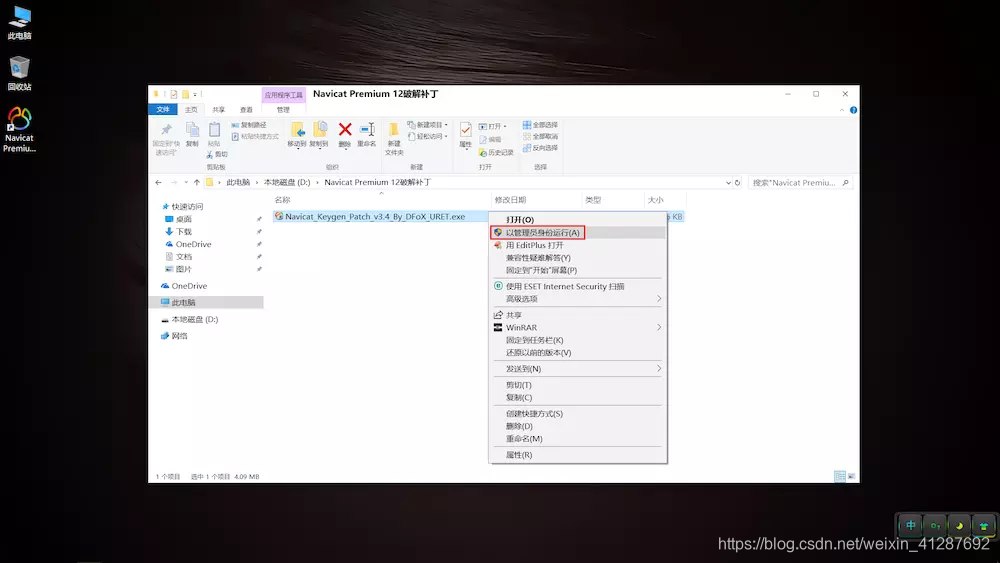1000x563 pixels.
Task: Click 全部选择 select all
Action: pyautogui.click(x=540, y=125)
